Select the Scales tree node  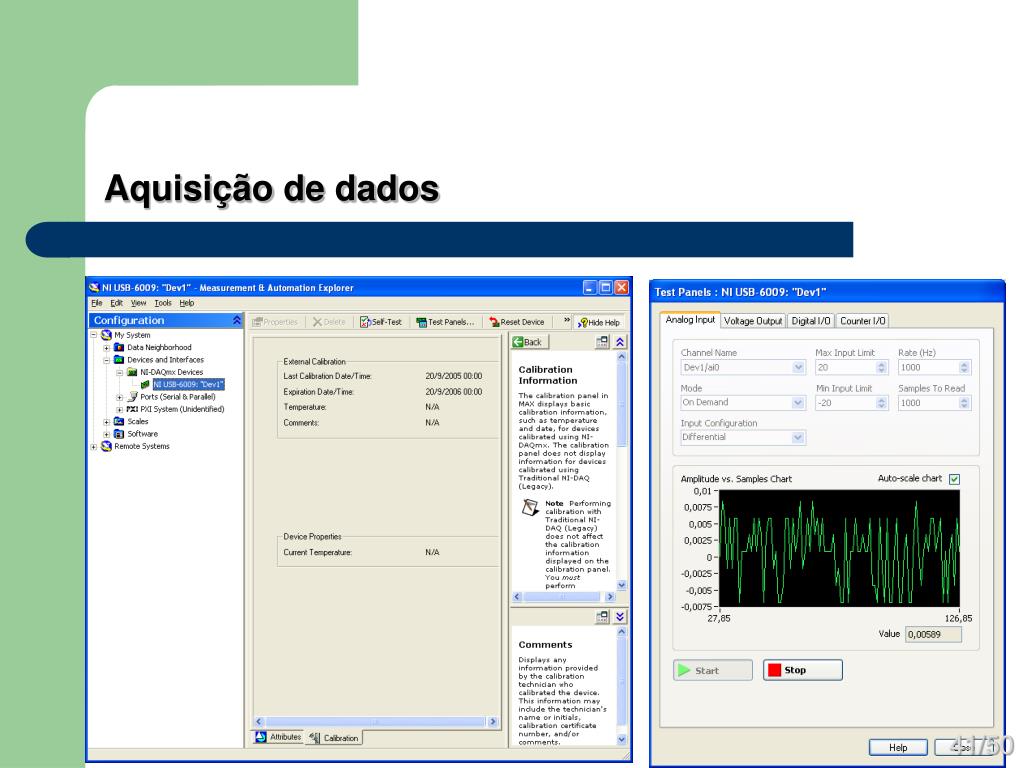coord(137,422)
